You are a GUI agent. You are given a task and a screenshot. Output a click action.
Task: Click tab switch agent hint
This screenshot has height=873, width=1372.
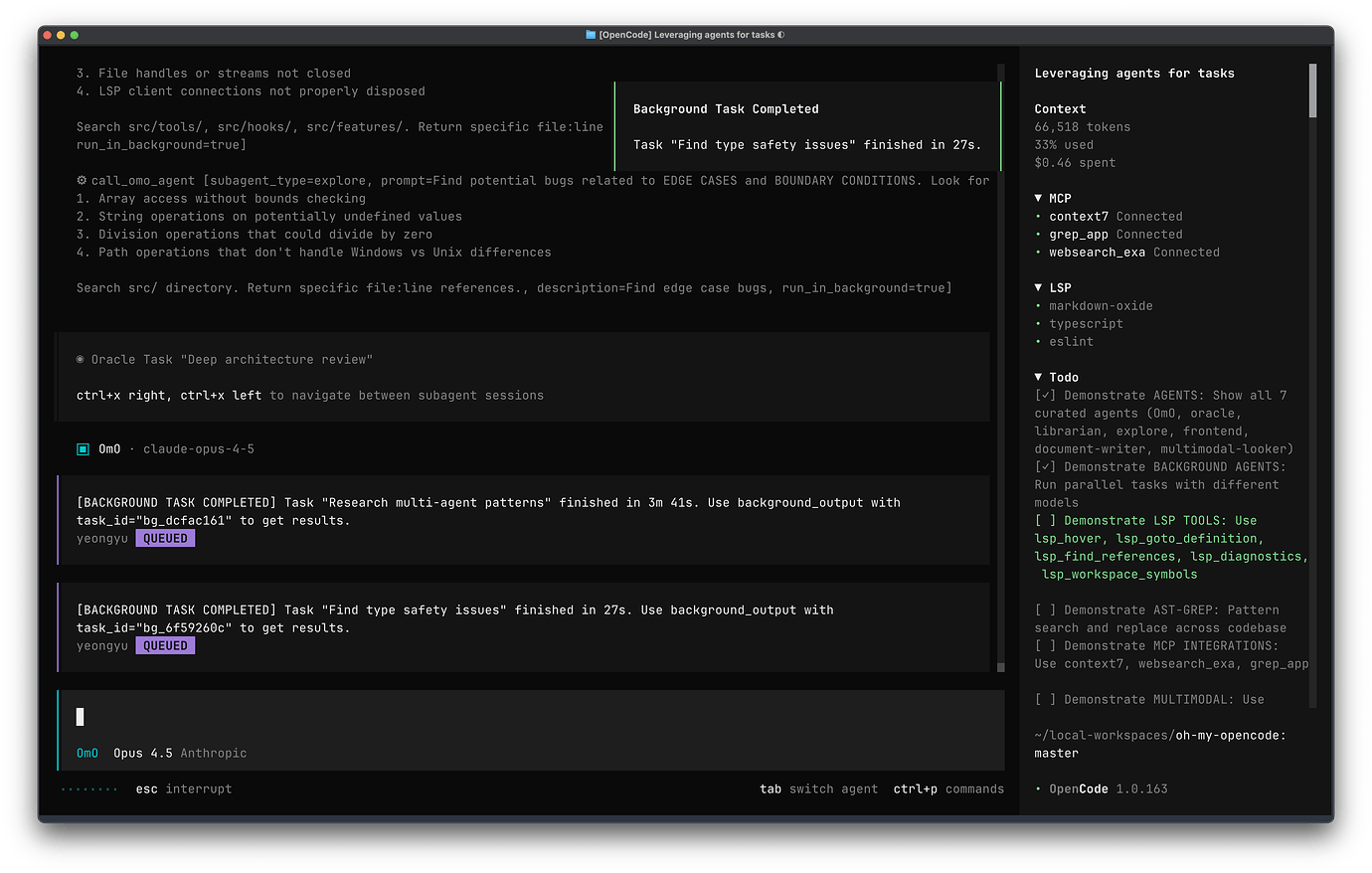[819, 789]
